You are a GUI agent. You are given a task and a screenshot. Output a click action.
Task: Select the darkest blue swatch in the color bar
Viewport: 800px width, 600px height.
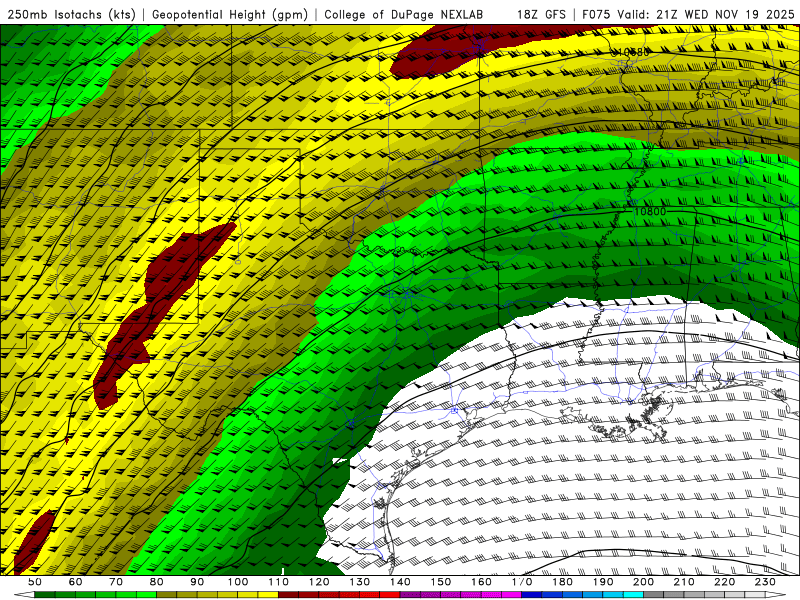pos(532,595)
